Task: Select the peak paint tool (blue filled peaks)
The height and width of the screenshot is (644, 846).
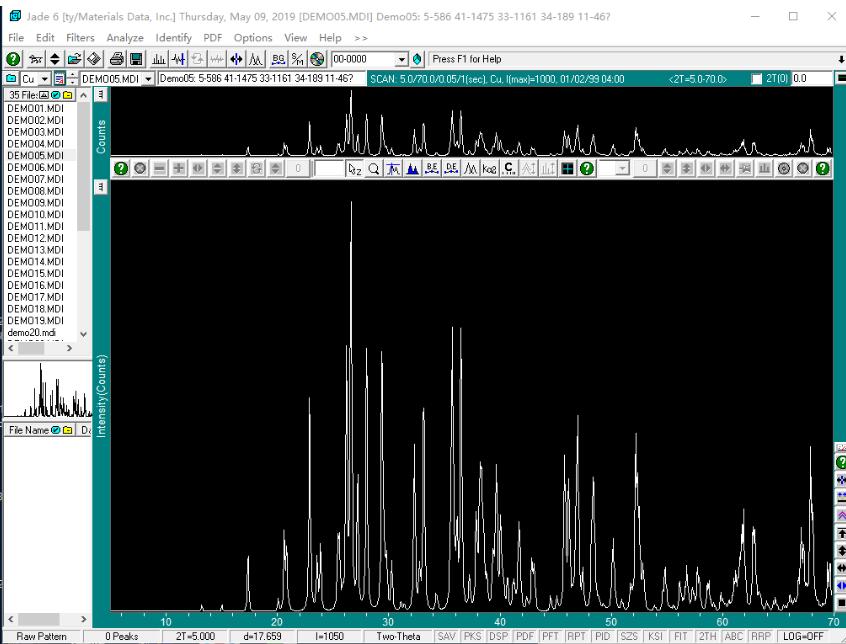Action: [x=413, y=169]
